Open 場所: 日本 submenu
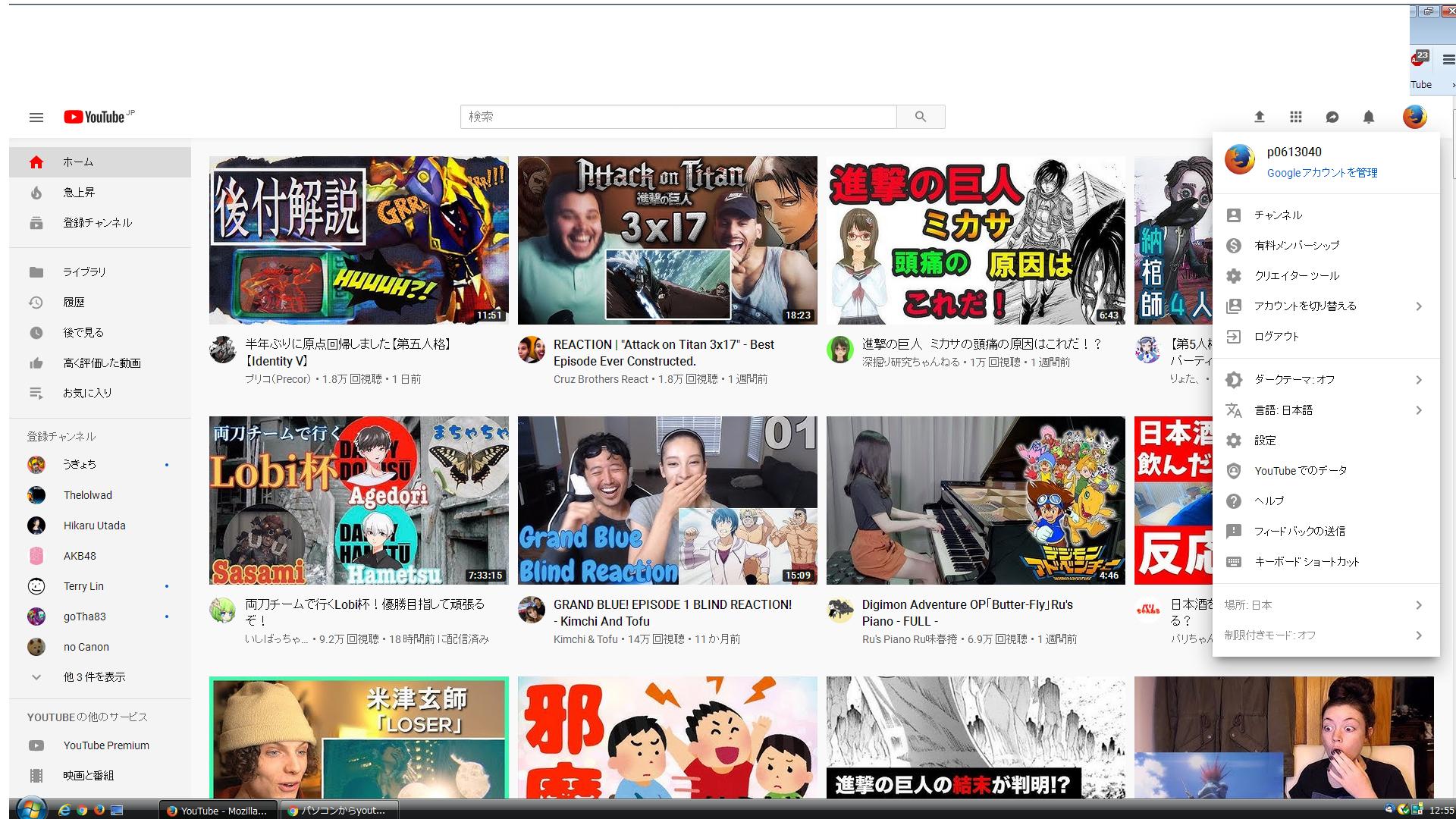The image size is (1456, 819). coord(1326,605)
